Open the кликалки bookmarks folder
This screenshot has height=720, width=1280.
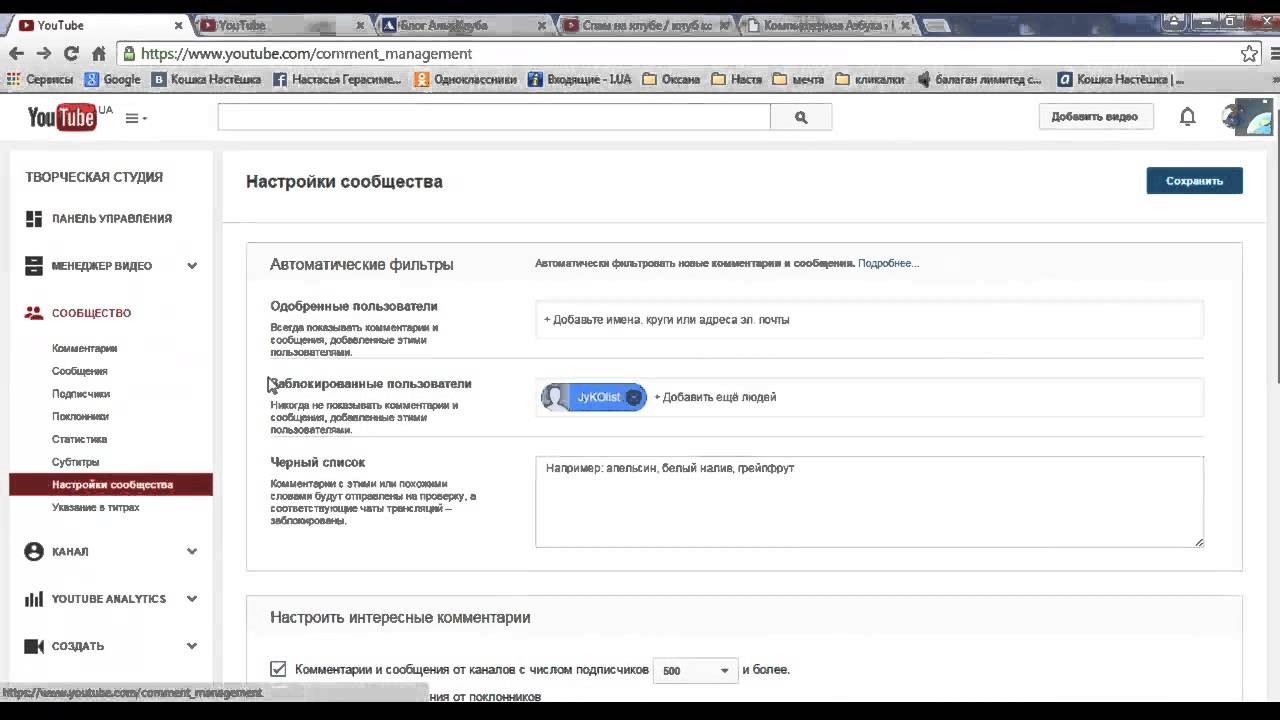[x=870, y=79]
